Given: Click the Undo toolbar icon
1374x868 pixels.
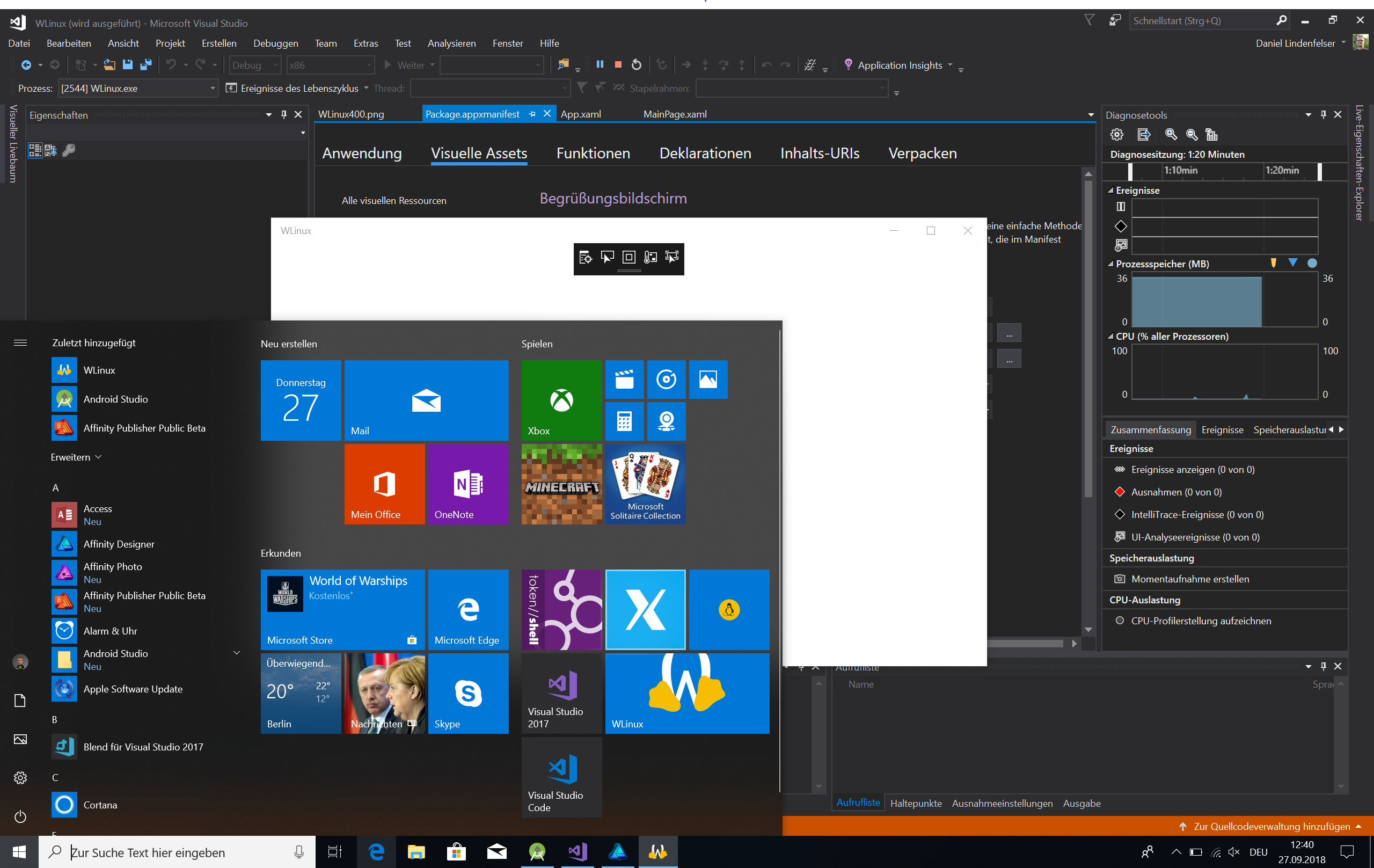Looking at the screenshot, I should (x=171, y=64).
